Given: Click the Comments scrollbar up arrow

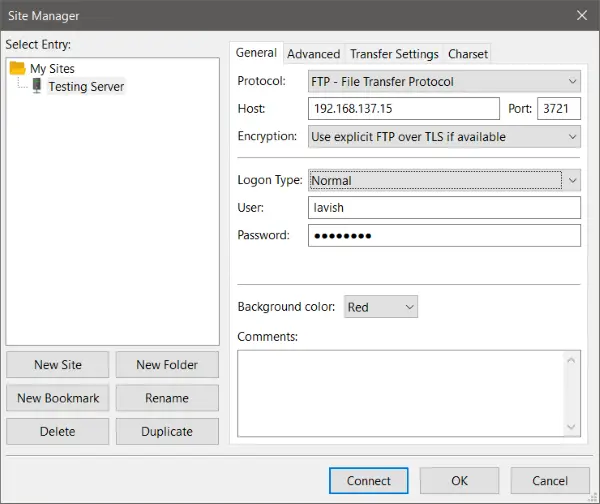Looking at the screenshot, I should [571, 360].
